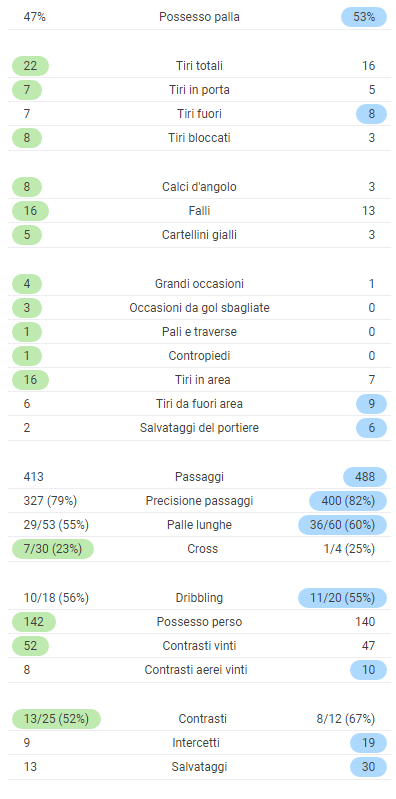Viewport: 396px width, 799px height.
Task: Click the blue 19 Intercetti badge
Action: [368, 743]
